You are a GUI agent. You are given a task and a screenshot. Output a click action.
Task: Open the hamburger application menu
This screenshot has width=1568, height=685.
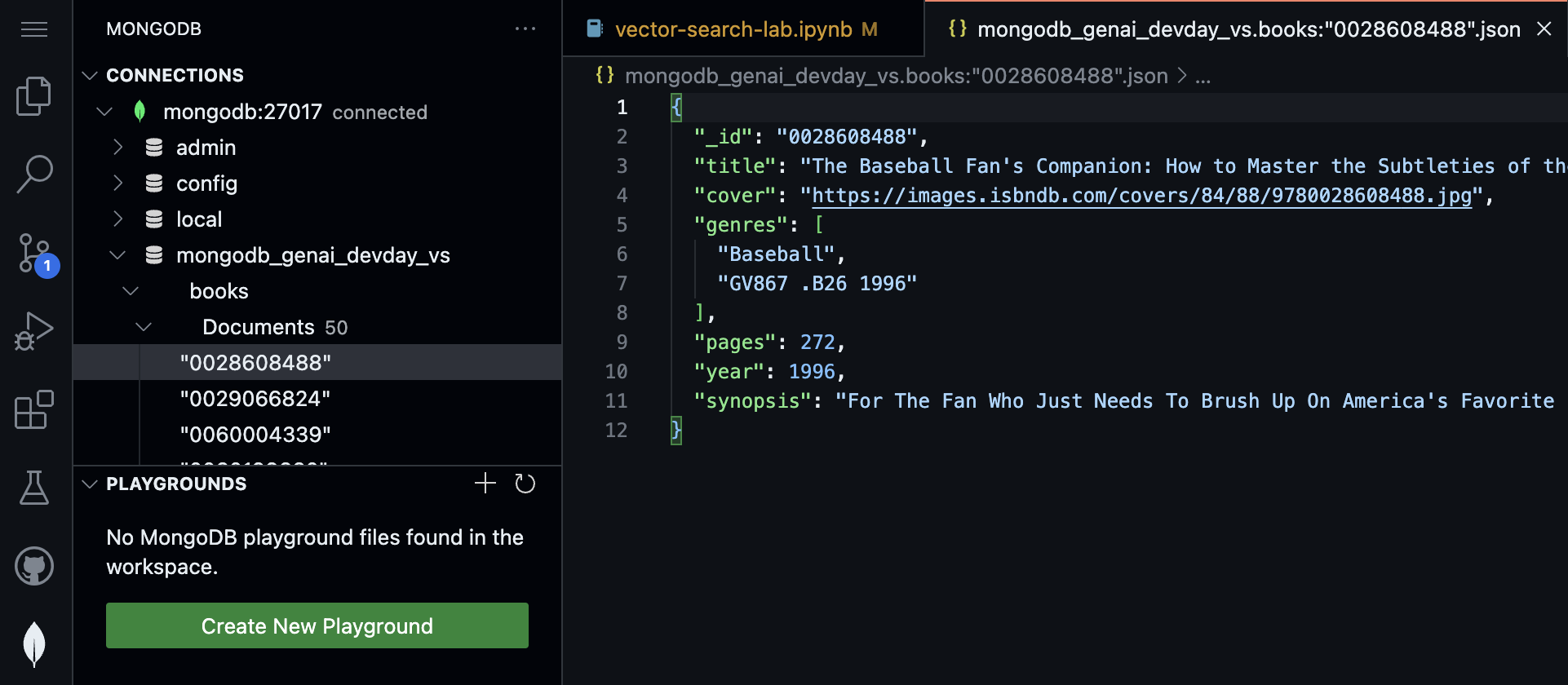point(34,29)
